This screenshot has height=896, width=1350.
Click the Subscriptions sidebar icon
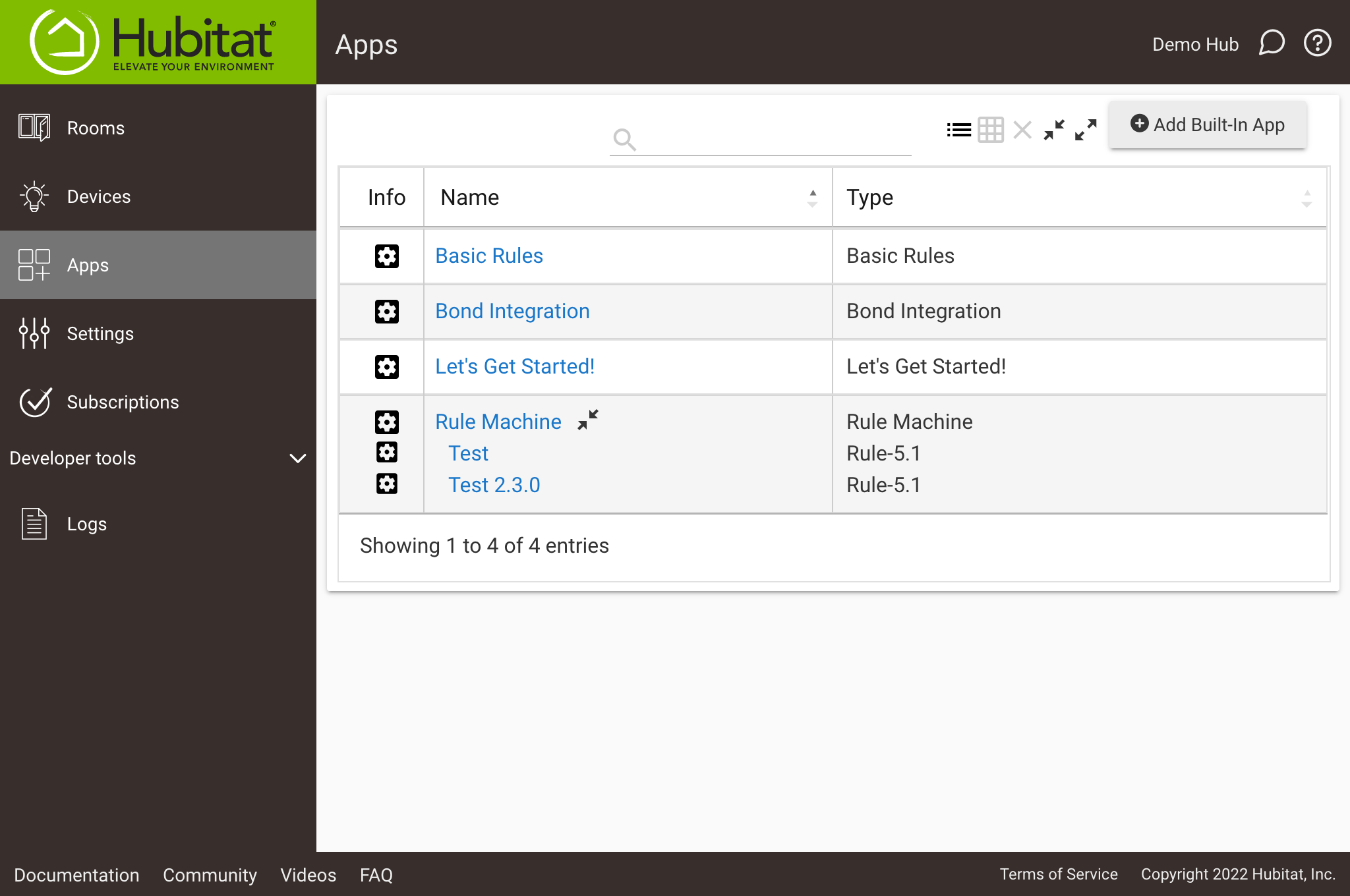click(x=34, y=402)
